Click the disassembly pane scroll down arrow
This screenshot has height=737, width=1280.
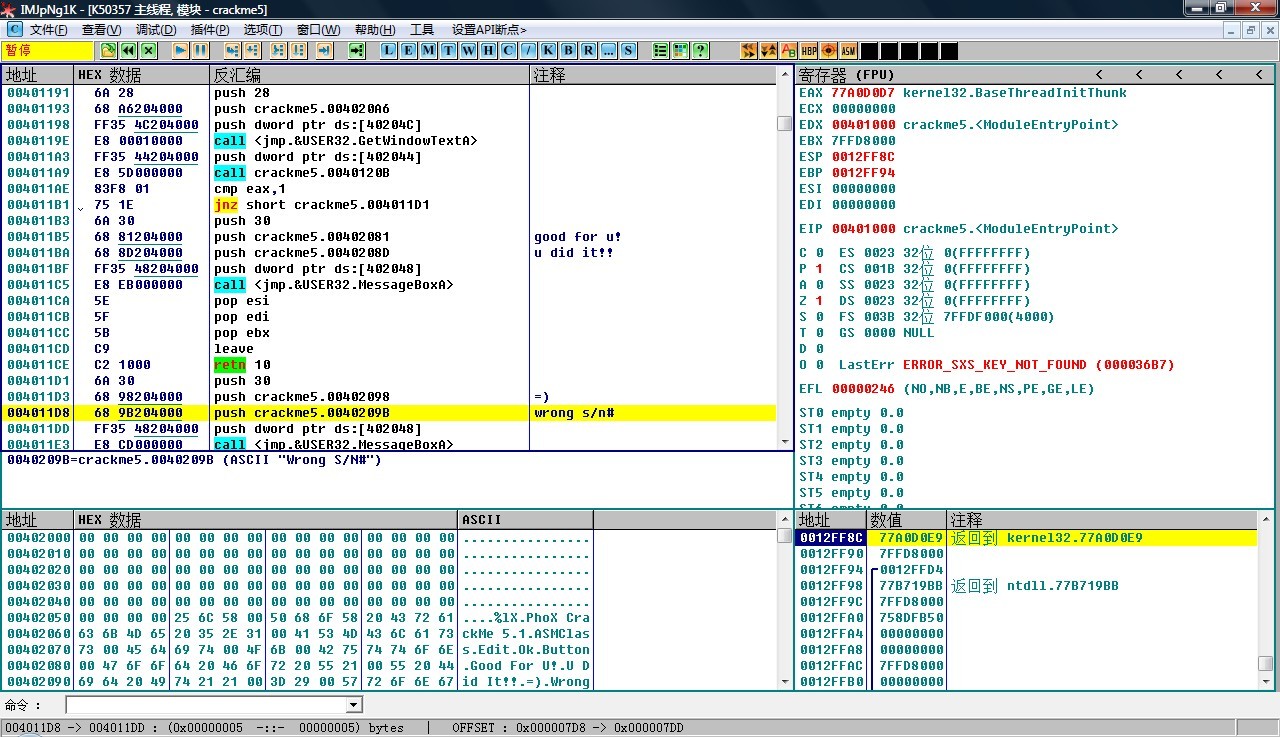coord(785,441)
